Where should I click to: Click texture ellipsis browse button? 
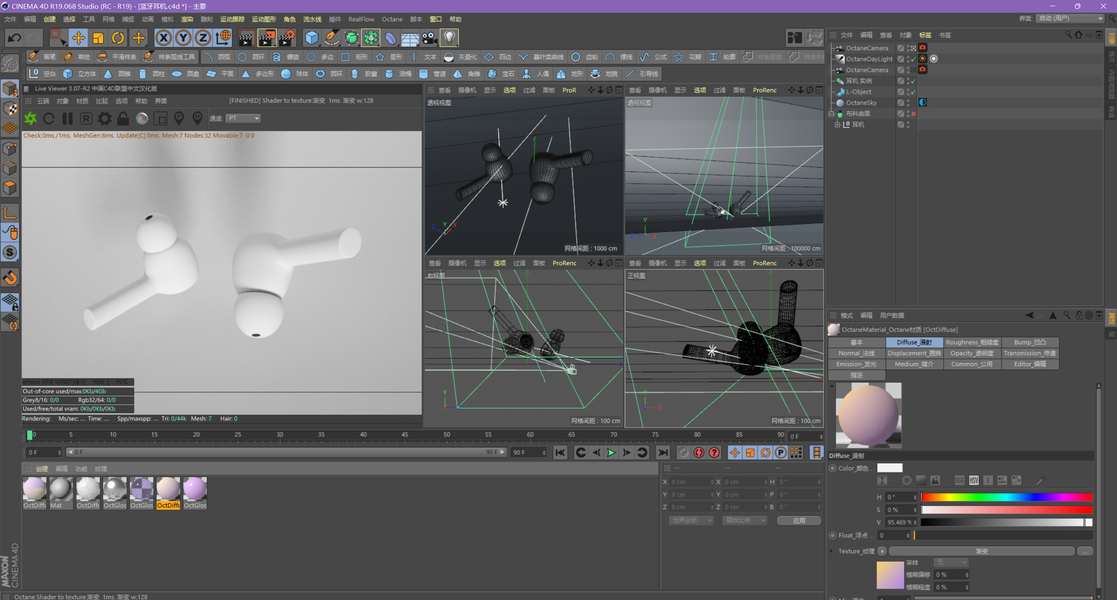tap(1085, 551)
